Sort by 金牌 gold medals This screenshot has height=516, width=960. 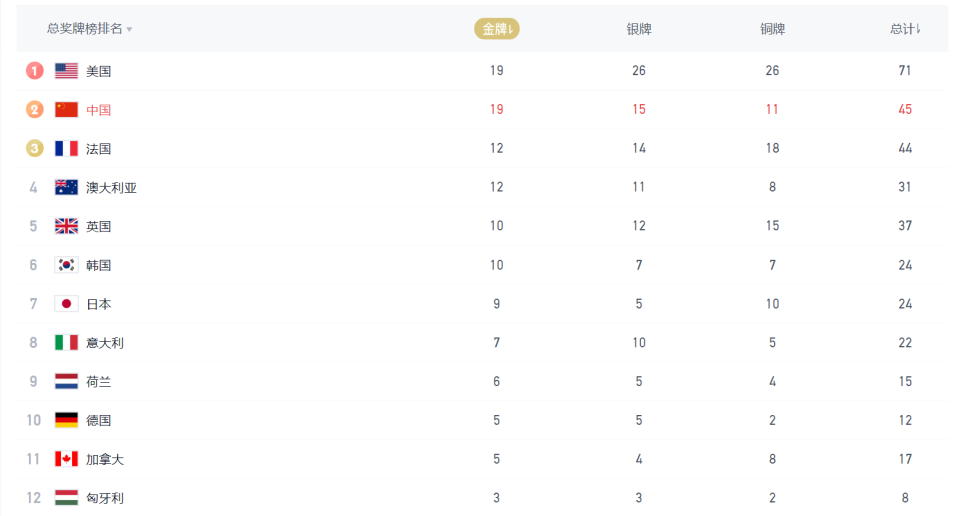(497, 29)
